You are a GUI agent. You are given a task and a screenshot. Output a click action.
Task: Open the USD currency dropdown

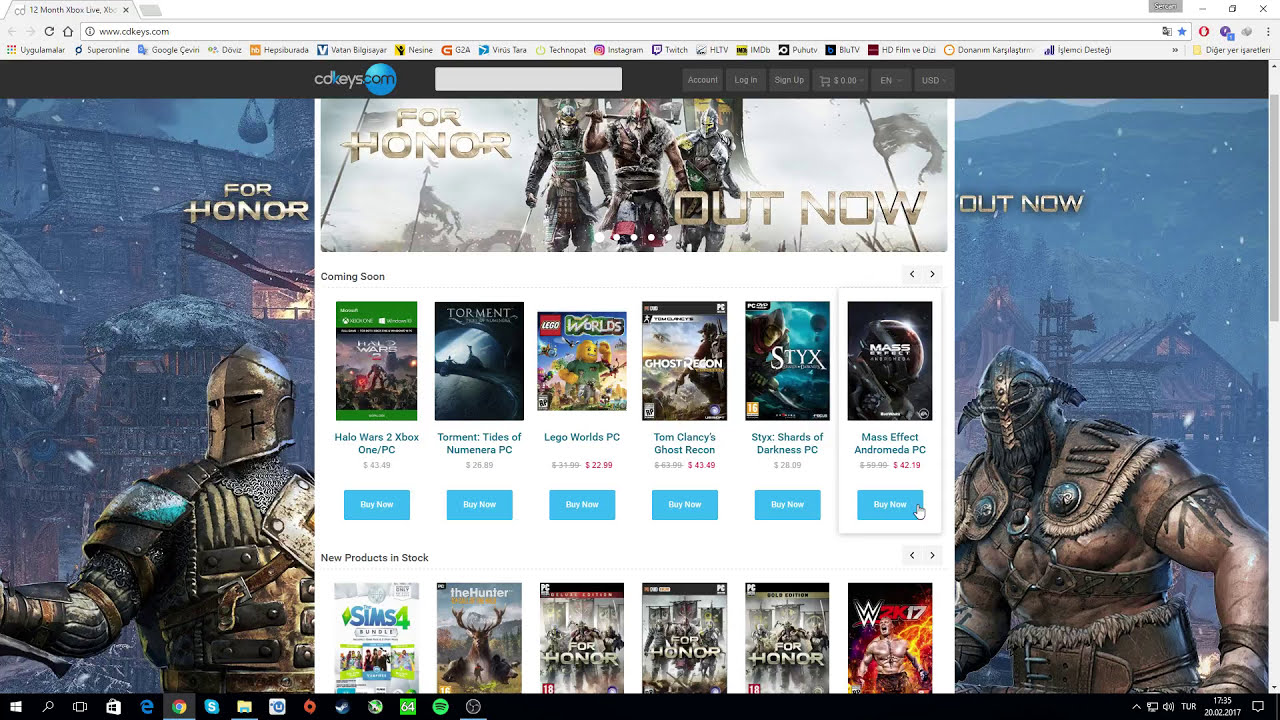[934, 80]
